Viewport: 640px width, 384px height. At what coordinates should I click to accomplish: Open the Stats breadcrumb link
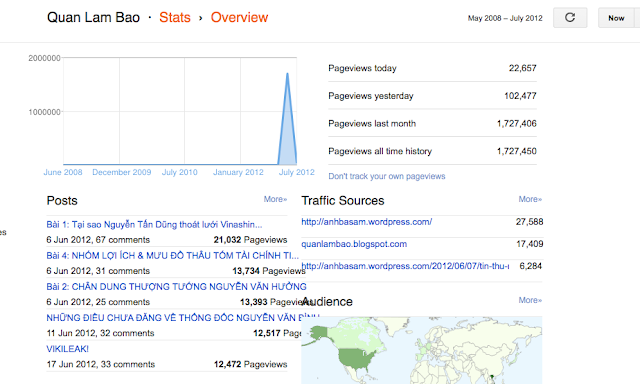(x=175, y=18)
